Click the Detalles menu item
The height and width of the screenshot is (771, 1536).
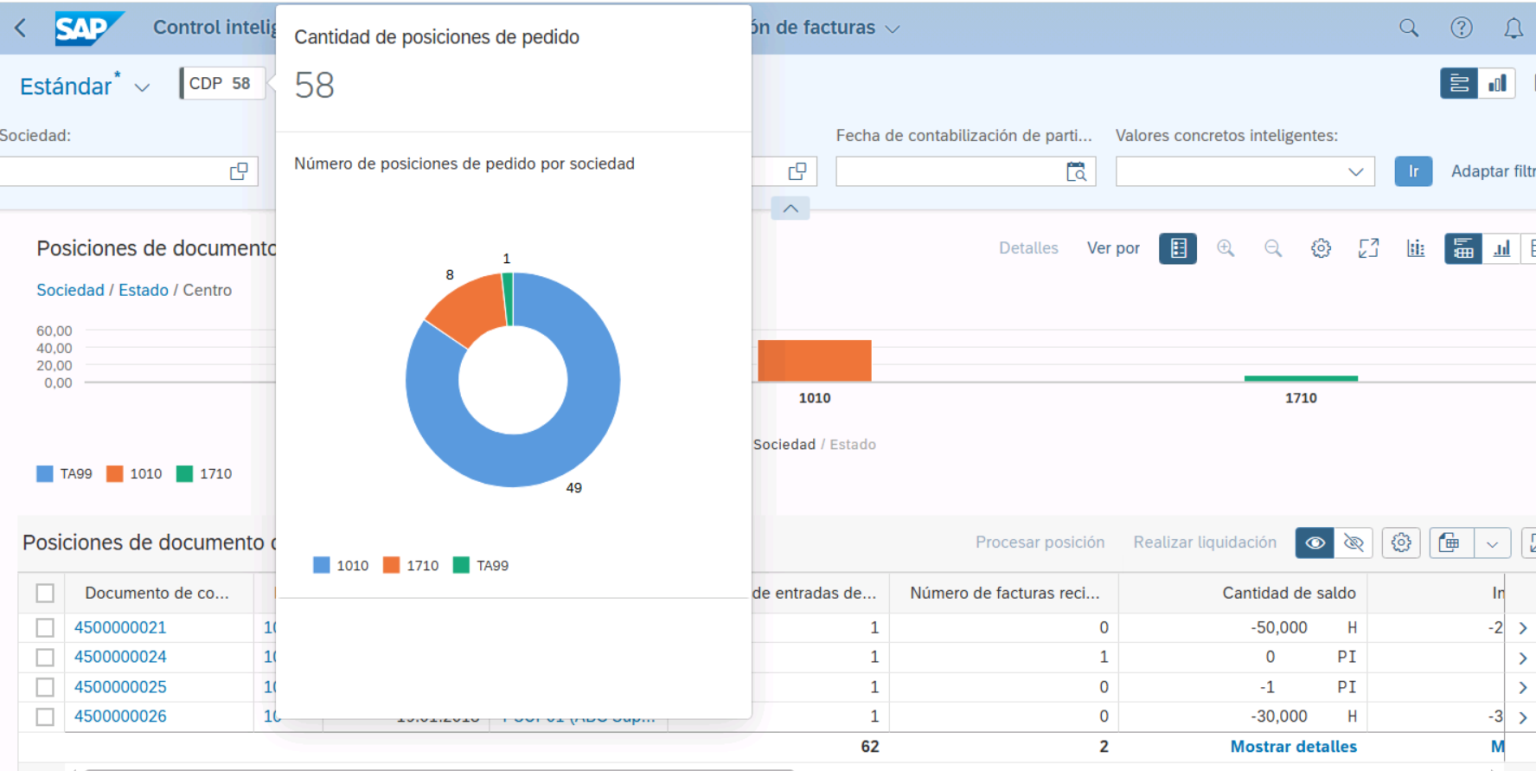[x=1028, y=248]
